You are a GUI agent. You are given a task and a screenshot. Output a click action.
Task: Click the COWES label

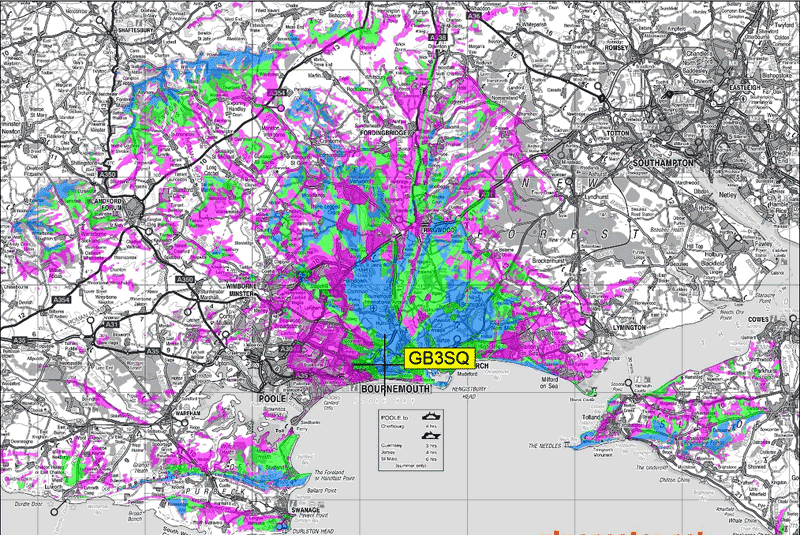coord(758,319)
